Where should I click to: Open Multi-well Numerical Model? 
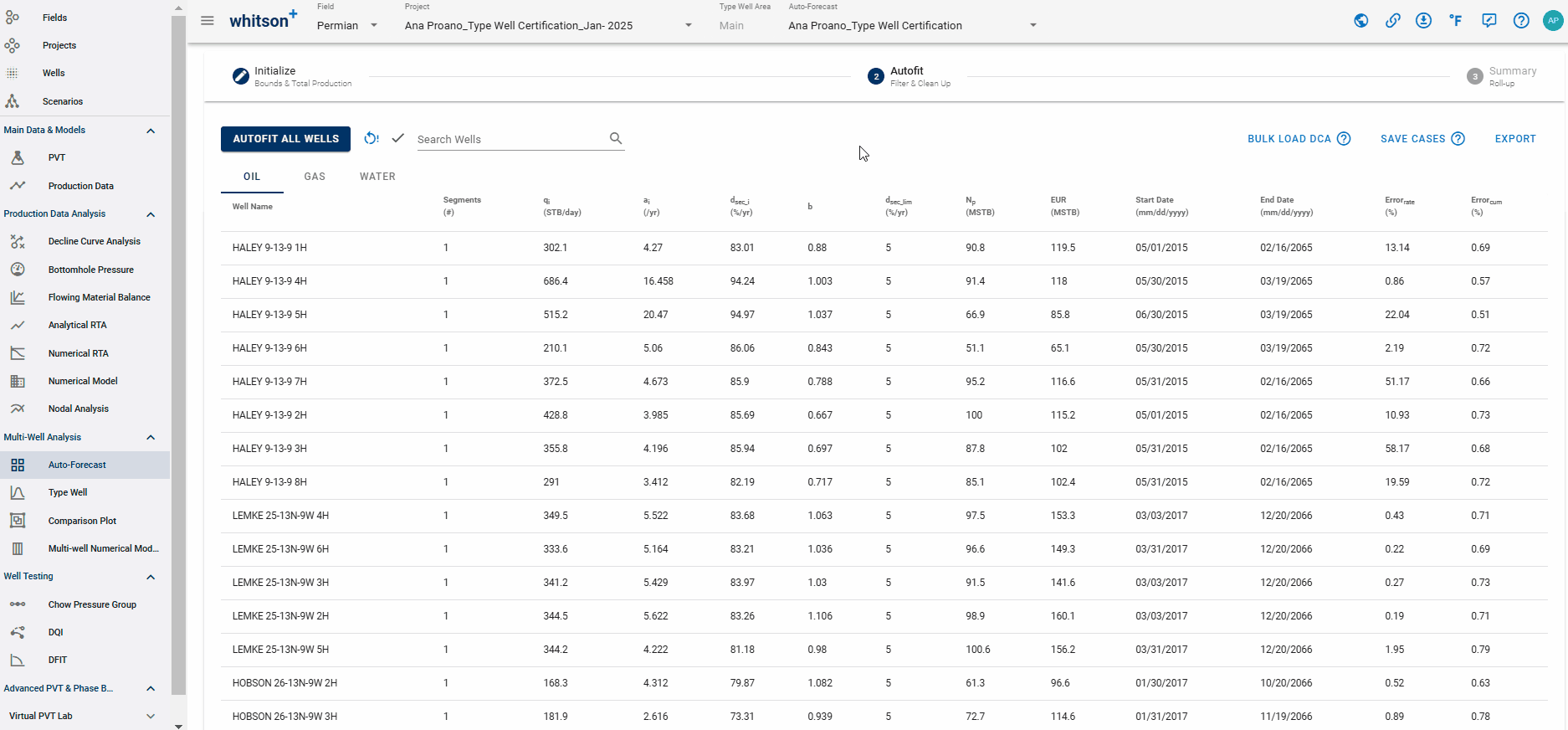point(84,548)
